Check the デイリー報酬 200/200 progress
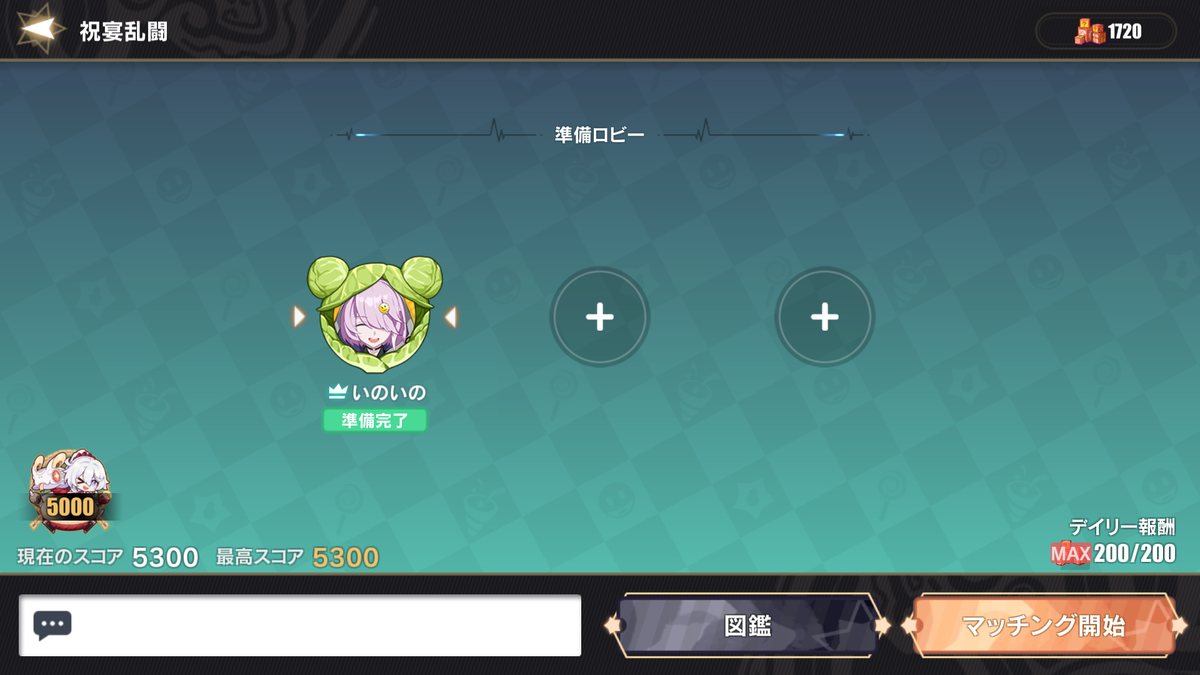 pyautogui.click(x=1113, y=541)
